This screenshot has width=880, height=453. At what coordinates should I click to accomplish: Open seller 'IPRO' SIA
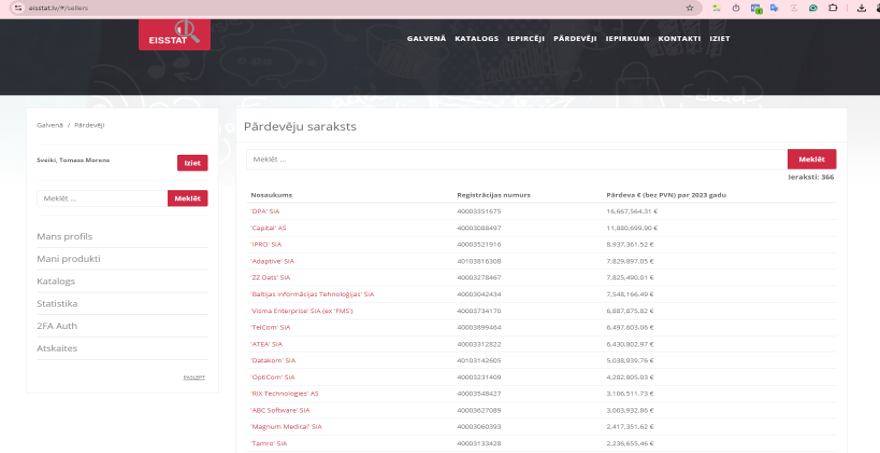tap(266, 245)
